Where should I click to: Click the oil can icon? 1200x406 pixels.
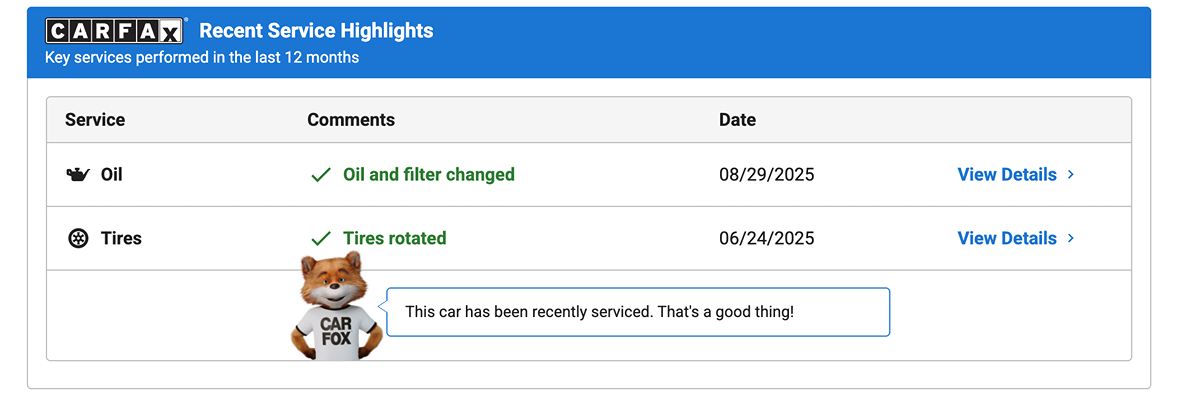tap(78, 175)
